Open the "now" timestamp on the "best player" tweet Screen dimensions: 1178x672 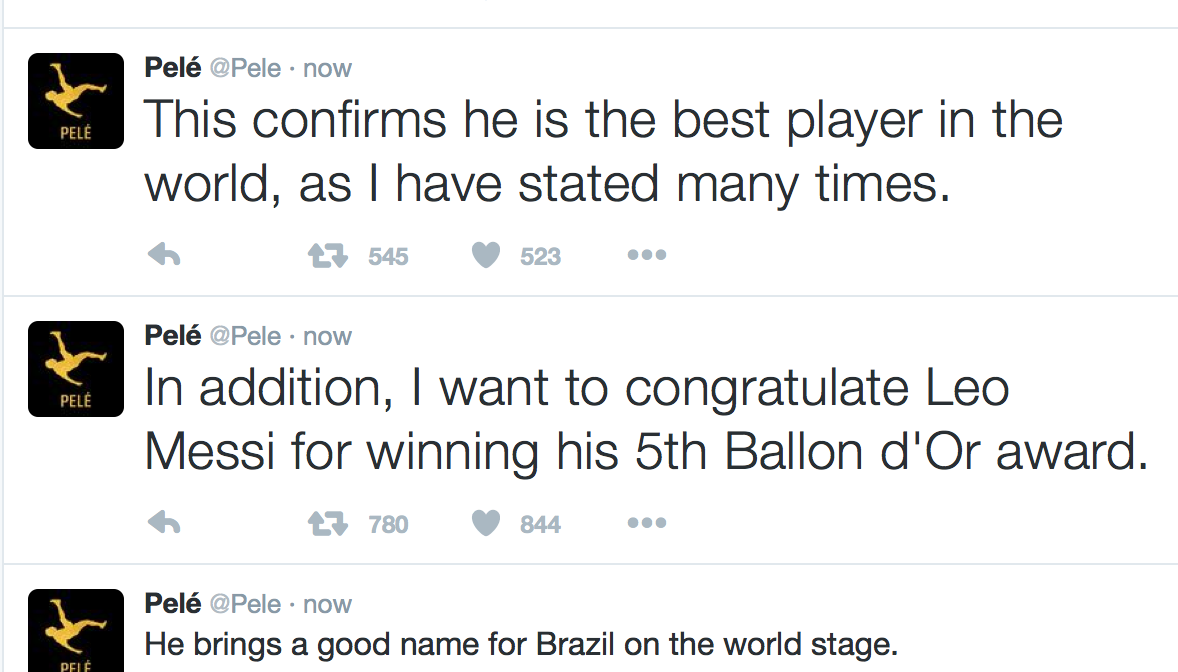327,69
